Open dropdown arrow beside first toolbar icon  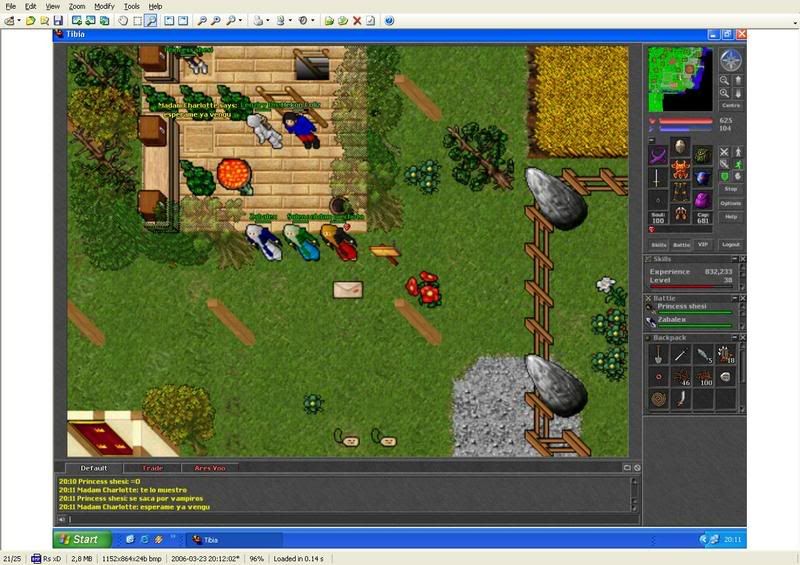tap(19, 20)
